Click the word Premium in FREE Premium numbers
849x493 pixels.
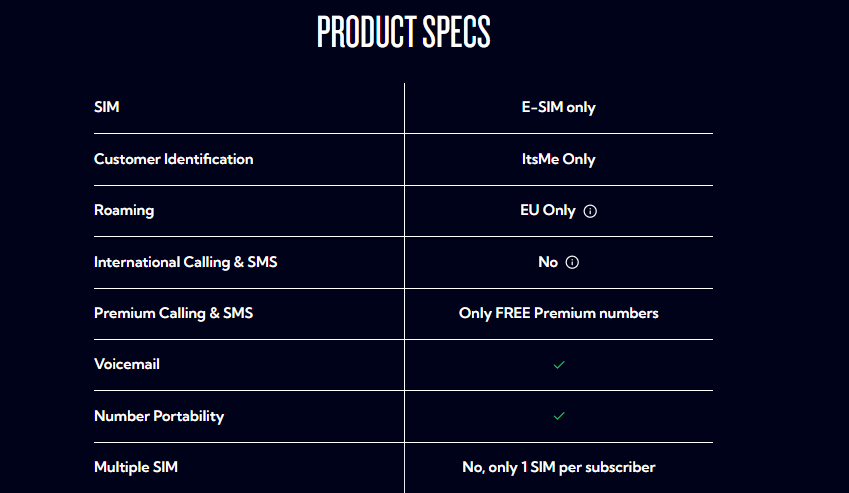564,313
